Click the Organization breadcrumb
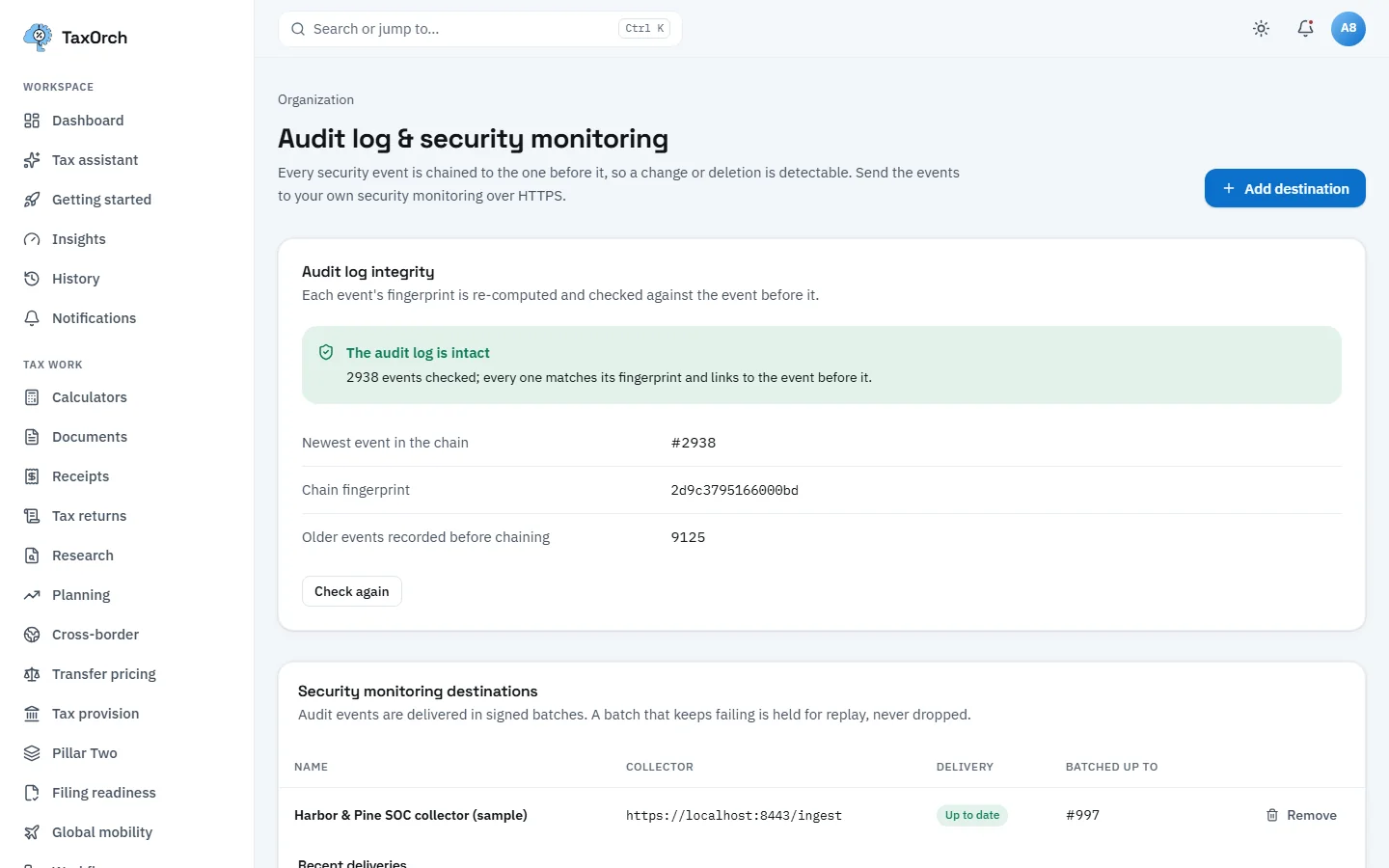The height and width of the screenshot is (868, 1389). tap(315, 99)
